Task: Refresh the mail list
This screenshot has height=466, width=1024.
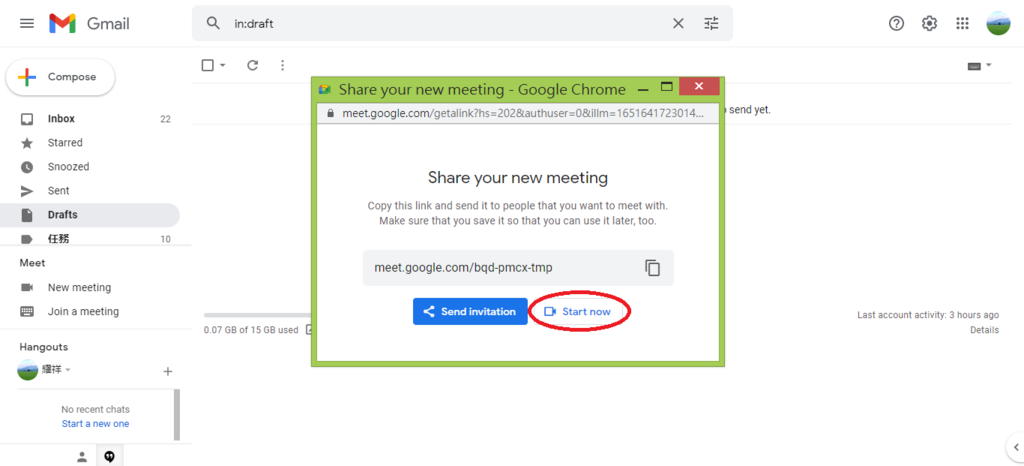Action: (252, 66)
